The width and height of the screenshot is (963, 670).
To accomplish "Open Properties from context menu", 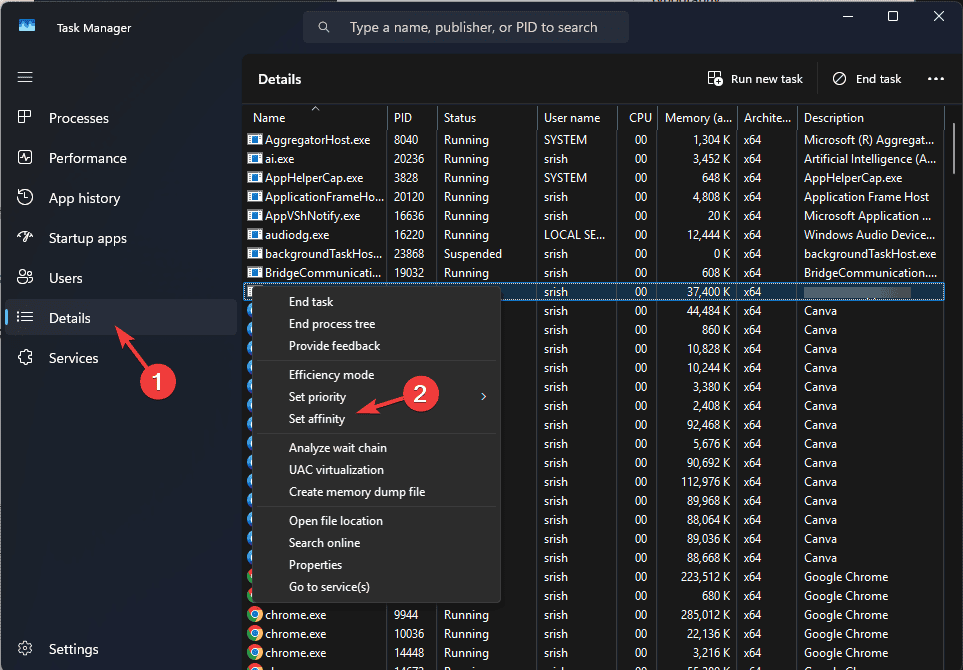I will pos(315,565).
